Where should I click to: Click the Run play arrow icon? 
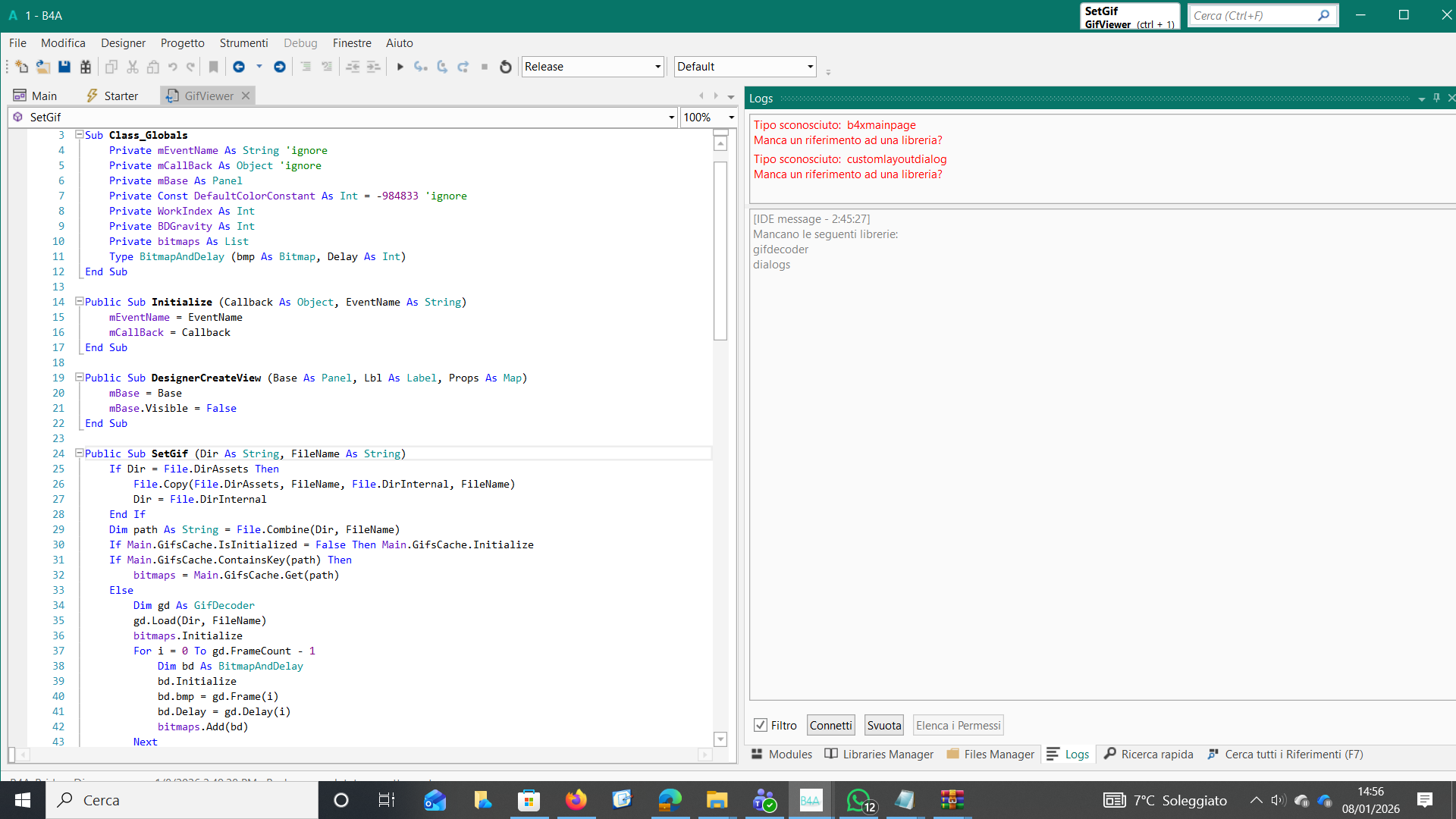click(400, 67)
